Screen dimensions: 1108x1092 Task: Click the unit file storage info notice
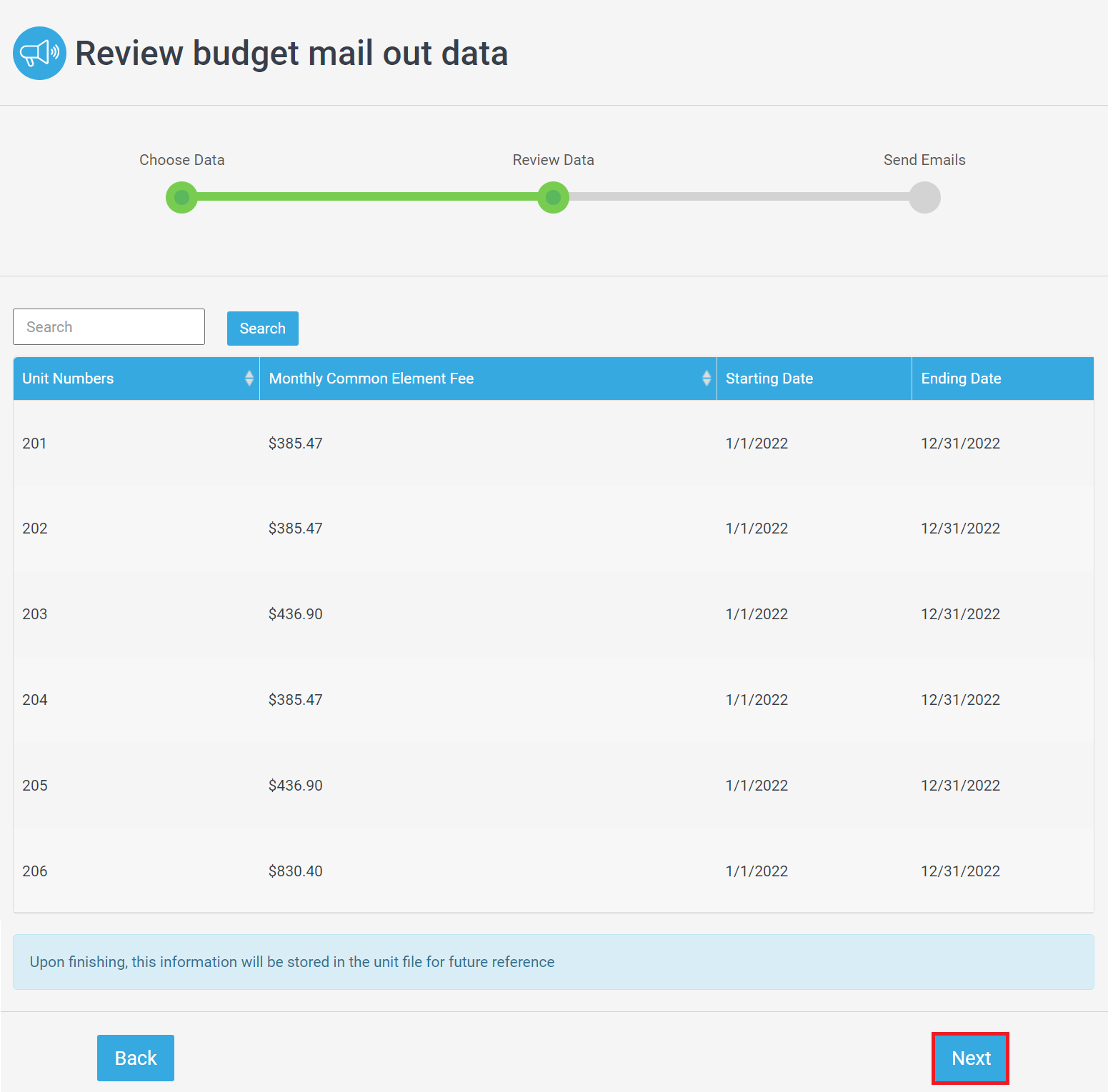coord(554,962)
